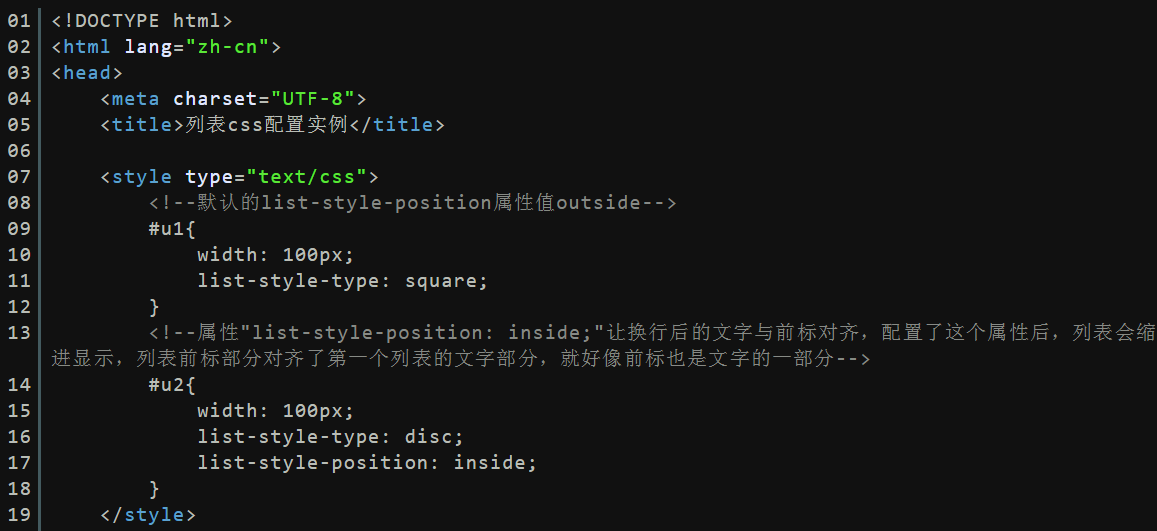Click the #u1 selector

coord(173,229)
